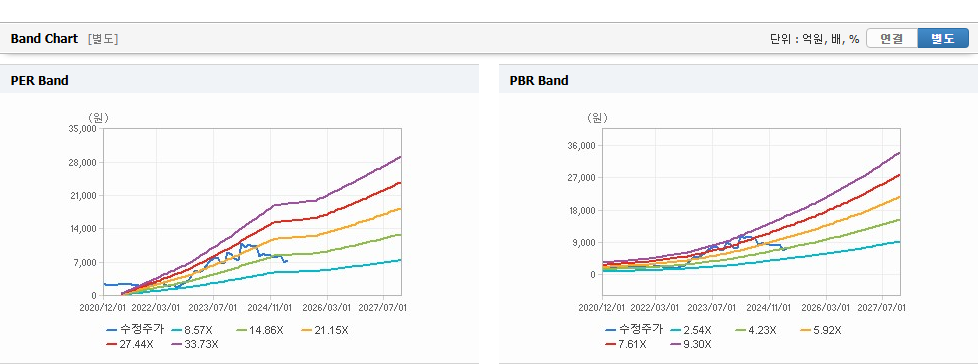Toggle 8.57X legend series
The height and width of the screenshot is (364, 978).
tap(191, 330)
